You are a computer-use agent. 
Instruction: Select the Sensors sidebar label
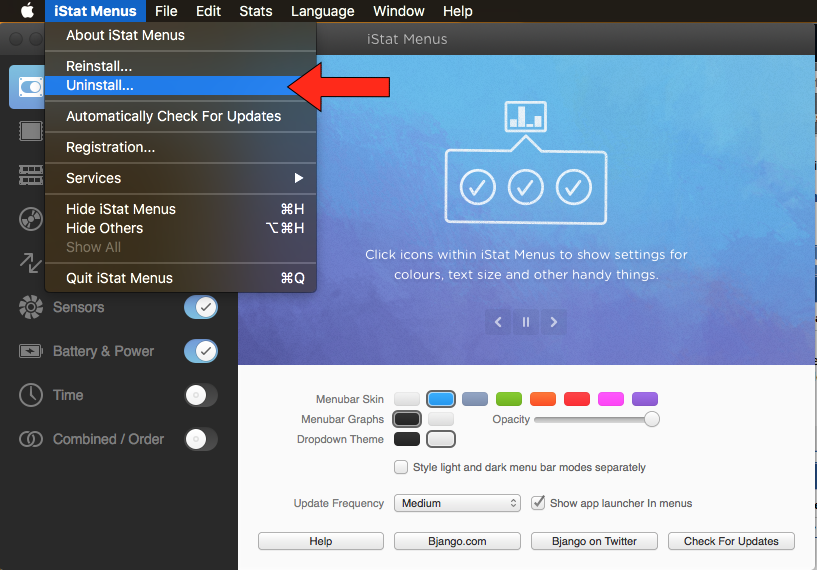click(x=79, y=307)
